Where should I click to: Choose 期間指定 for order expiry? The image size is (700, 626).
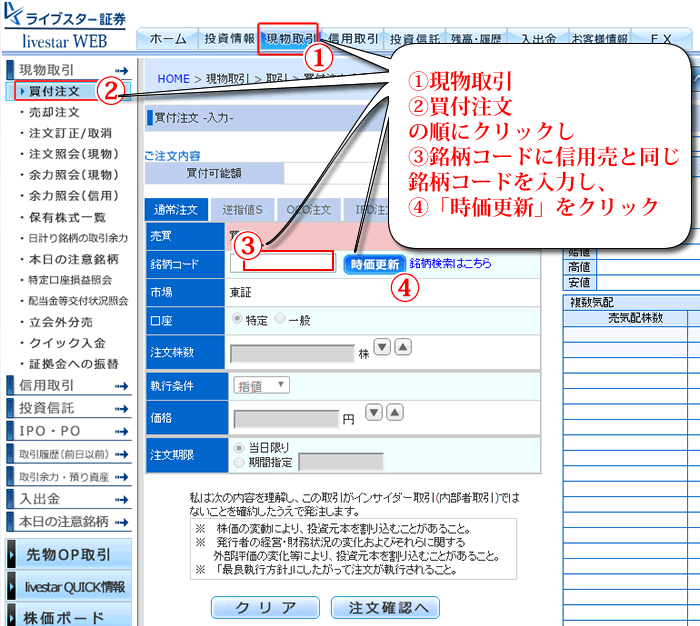tap(237, 462)
